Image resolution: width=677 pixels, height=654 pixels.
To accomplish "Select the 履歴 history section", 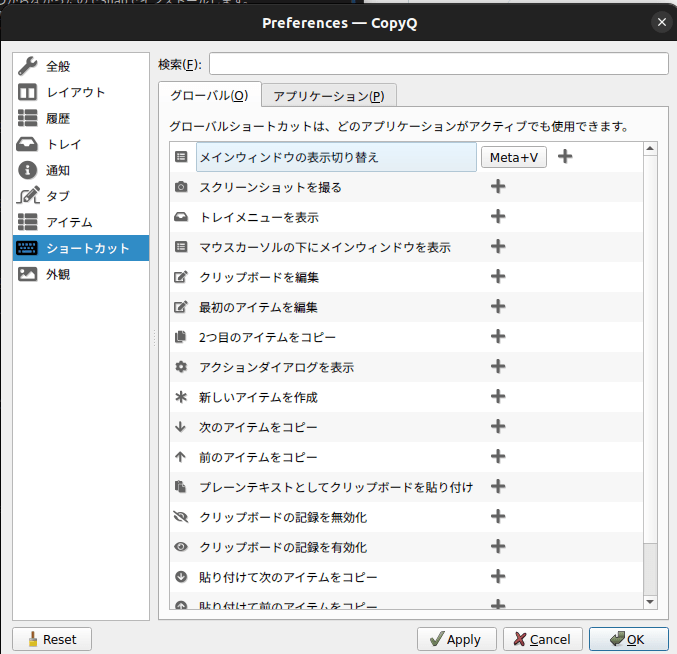I will pos(81,118).
